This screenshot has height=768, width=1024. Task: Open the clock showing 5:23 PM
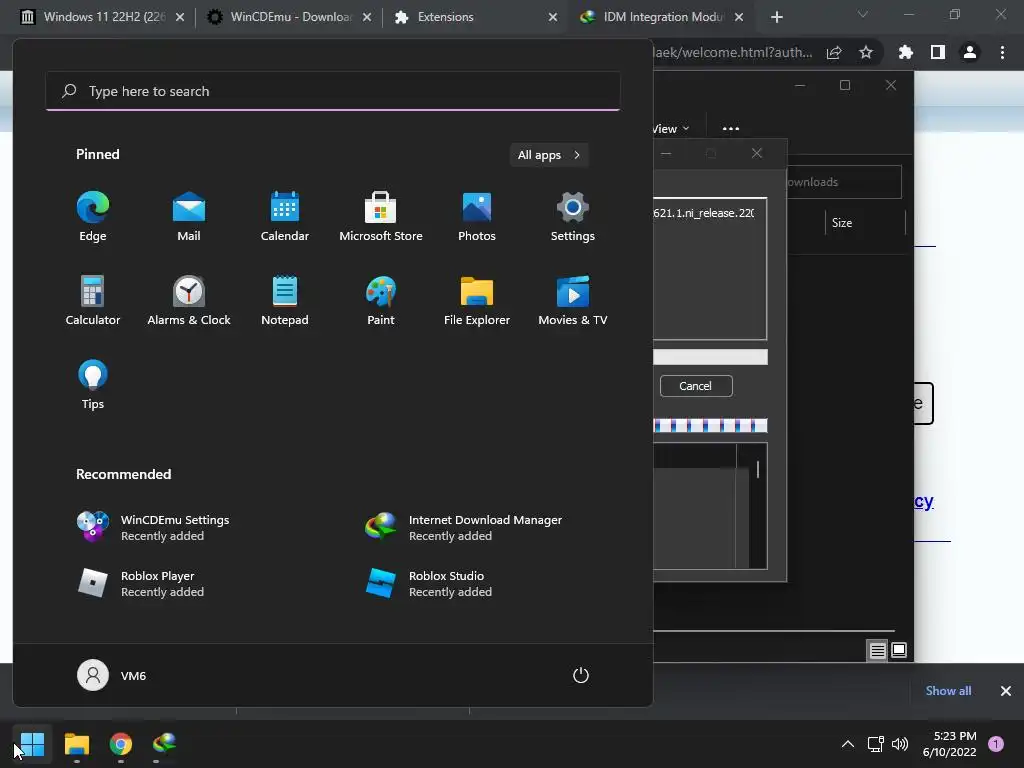click(950, 744)
